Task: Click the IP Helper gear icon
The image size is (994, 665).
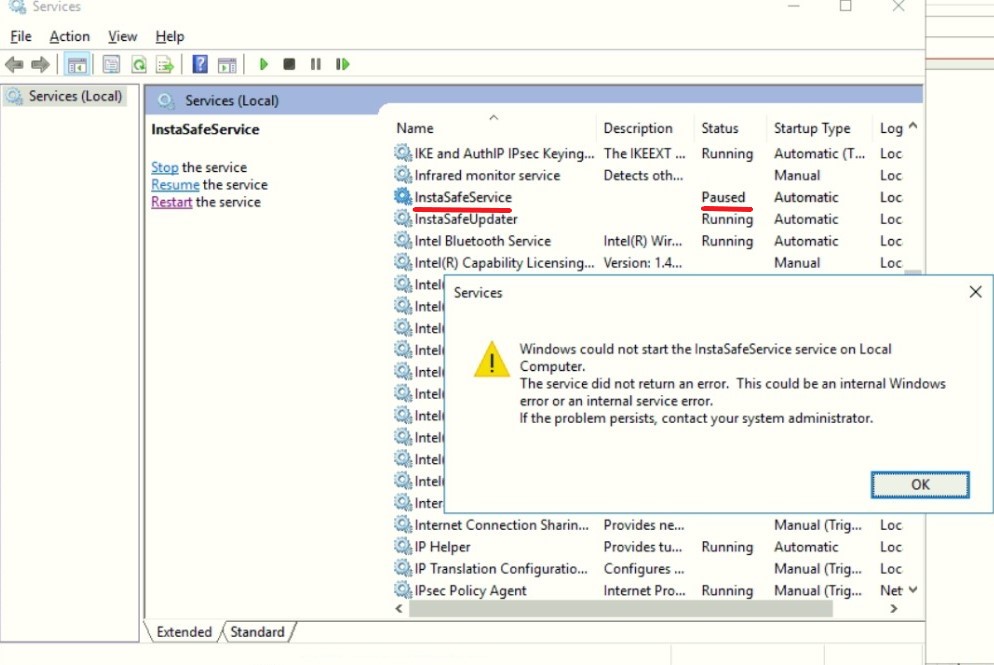Action: [x=403, y=546]
